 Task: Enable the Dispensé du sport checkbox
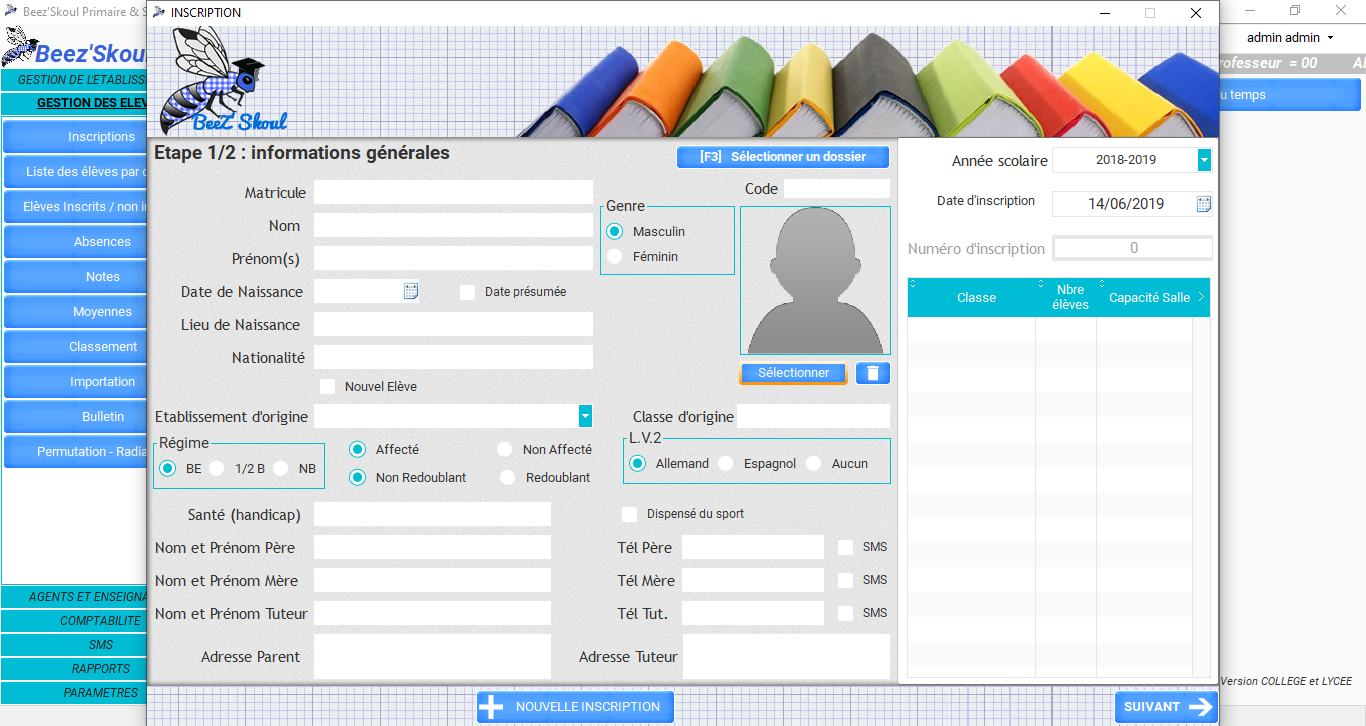(x=629, y=514)
